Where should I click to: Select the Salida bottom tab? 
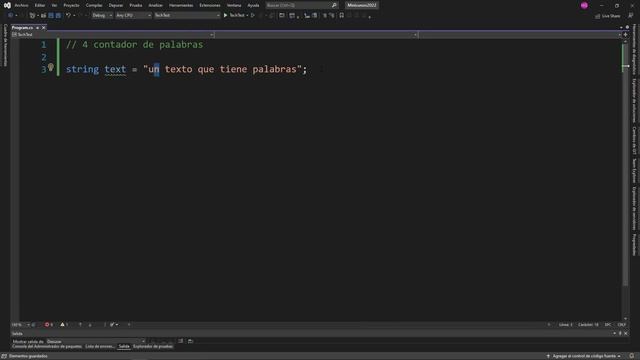[124, 347]
